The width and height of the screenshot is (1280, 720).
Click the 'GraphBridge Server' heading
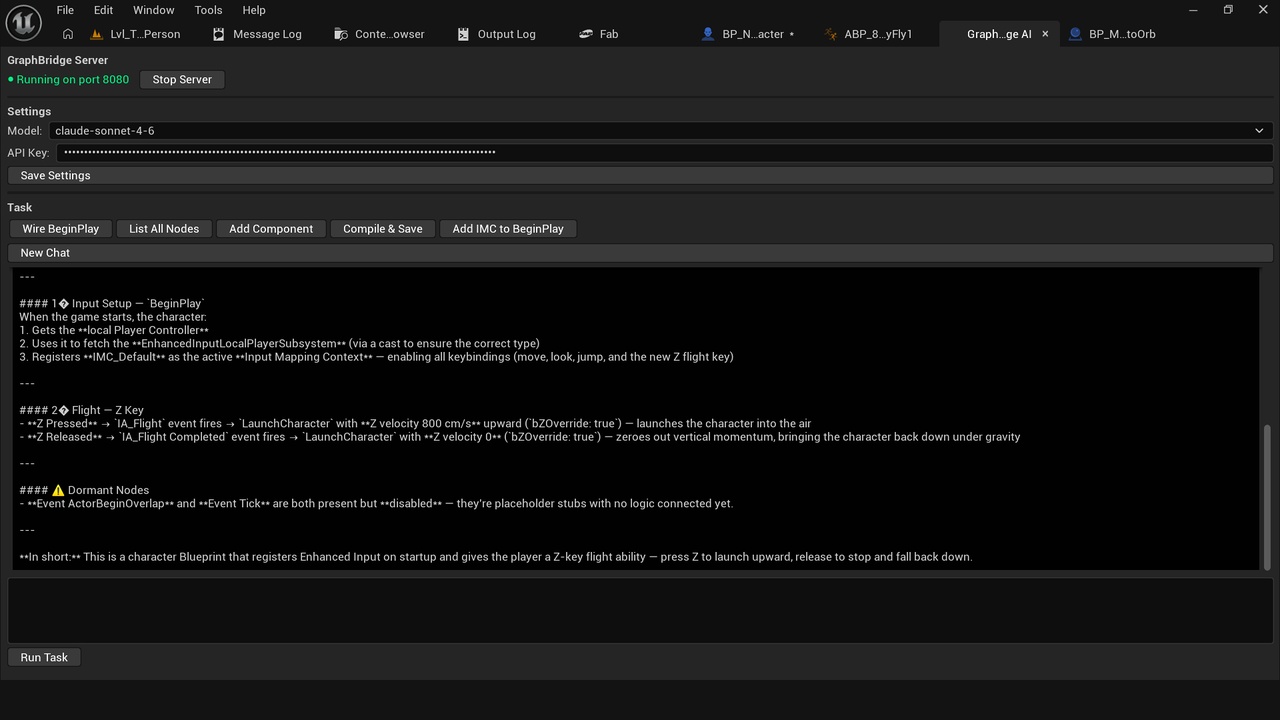(x=57, y=60)
